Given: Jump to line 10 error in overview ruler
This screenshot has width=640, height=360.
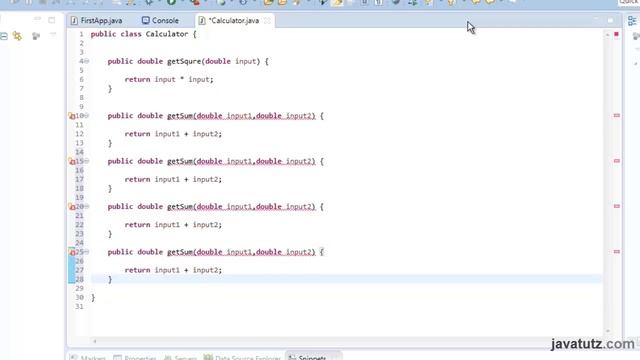Looking at the screenshot, I should [x=617, y=116].
